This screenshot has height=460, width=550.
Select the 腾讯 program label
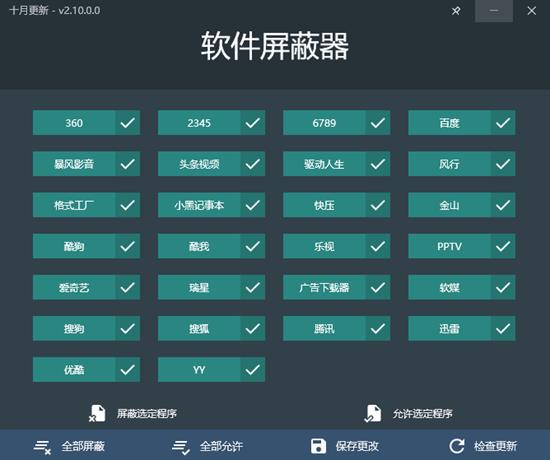point(324,328)
